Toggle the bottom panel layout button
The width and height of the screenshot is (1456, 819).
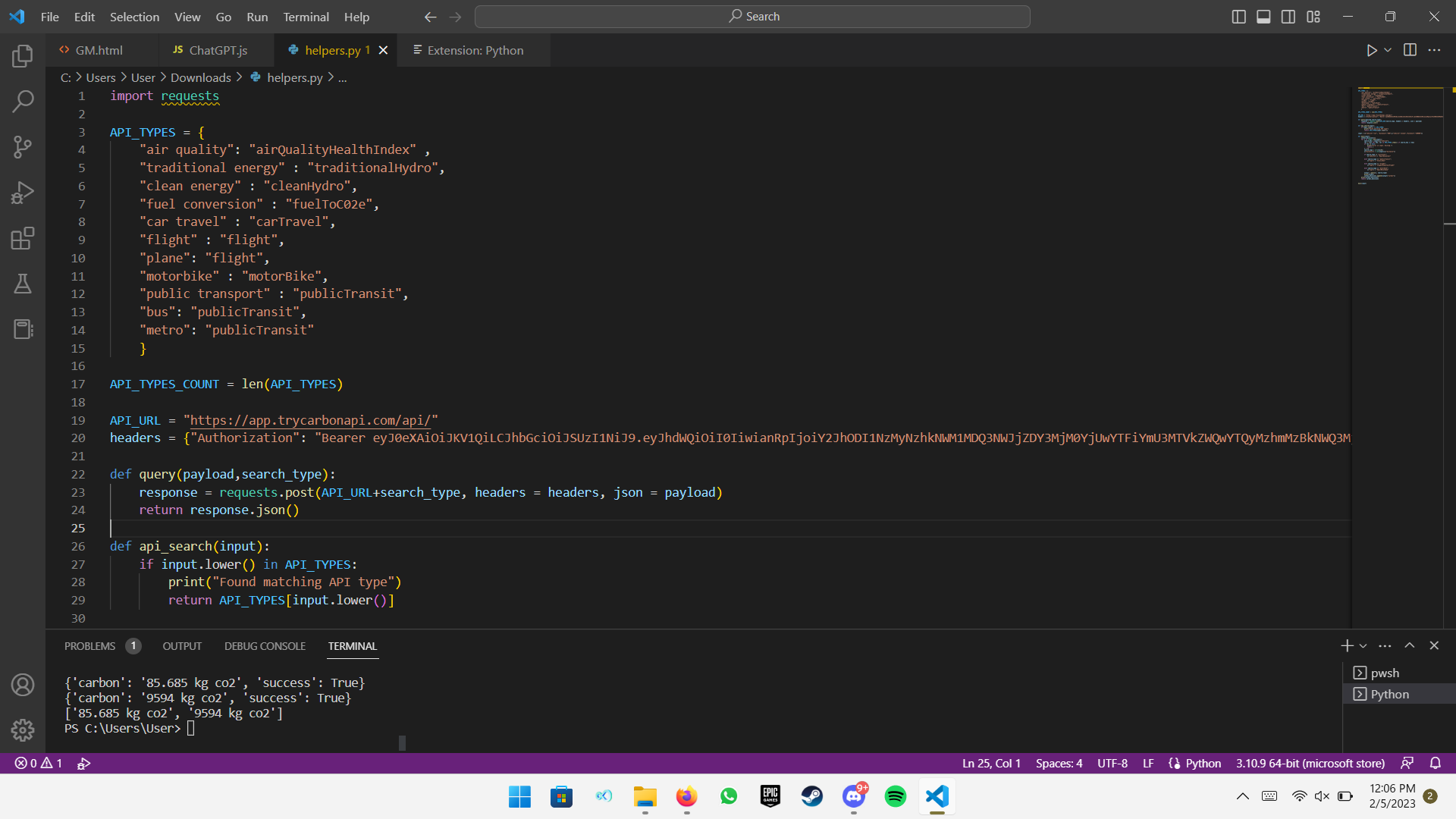(1263, 17)
